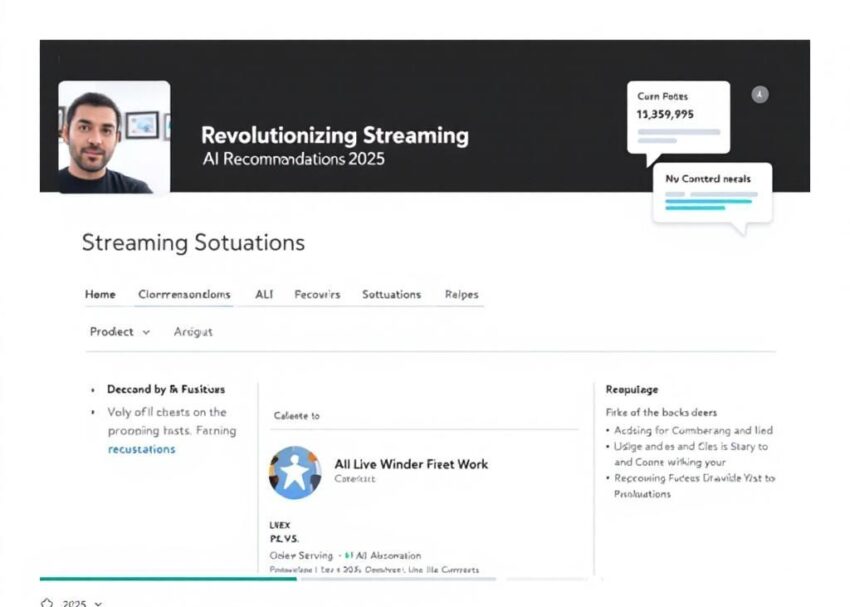
Task: Select the ALI tab
Action: pyautogui.click(x=264, y=294)
